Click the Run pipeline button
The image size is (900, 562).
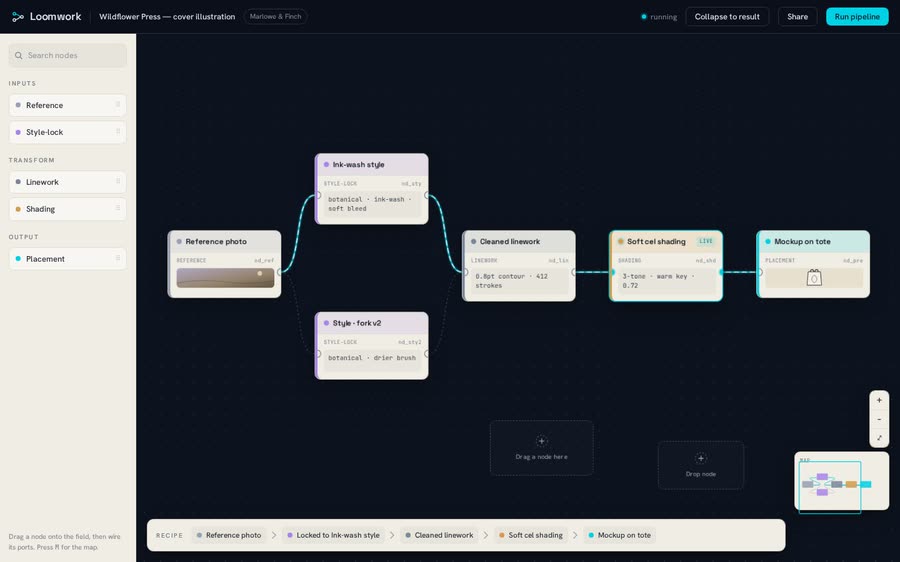click(x=857, y=17)
